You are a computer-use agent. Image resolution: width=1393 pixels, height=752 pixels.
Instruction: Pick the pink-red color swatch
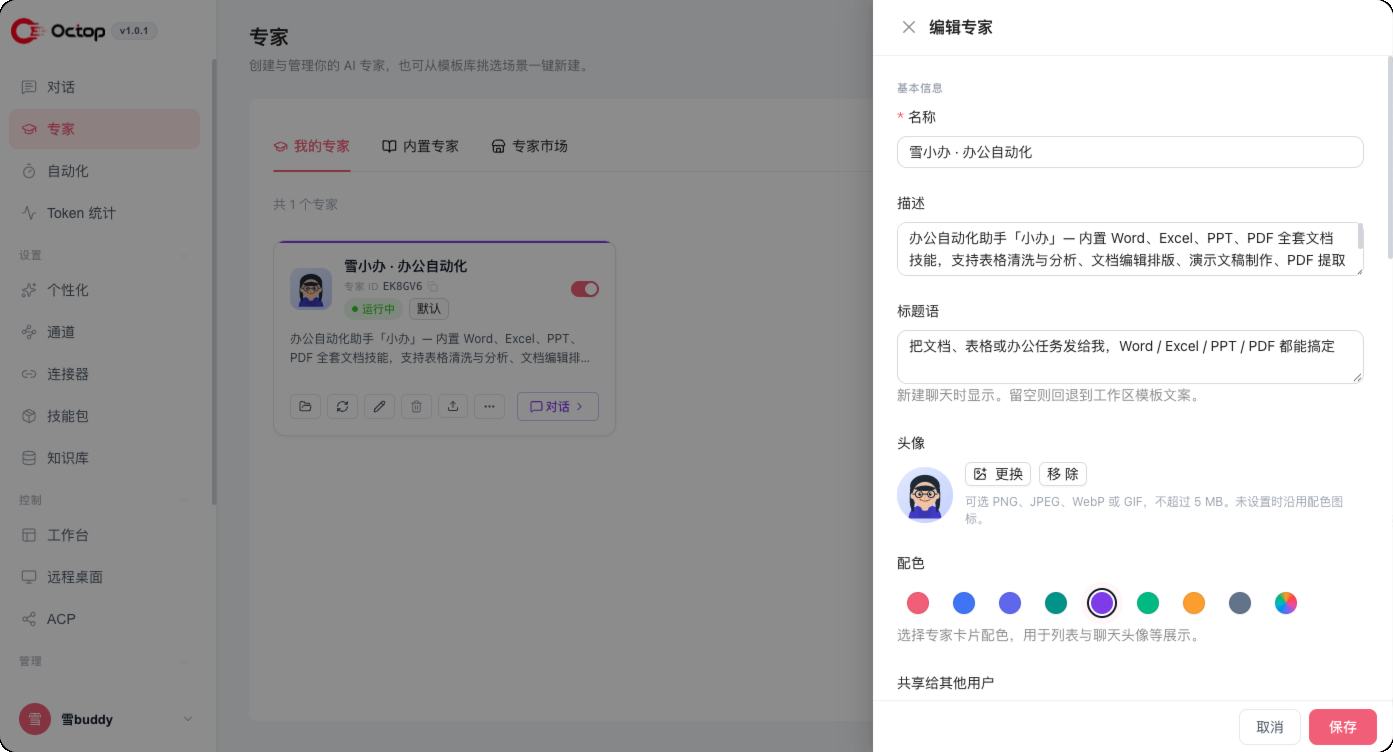coord(918,603)
